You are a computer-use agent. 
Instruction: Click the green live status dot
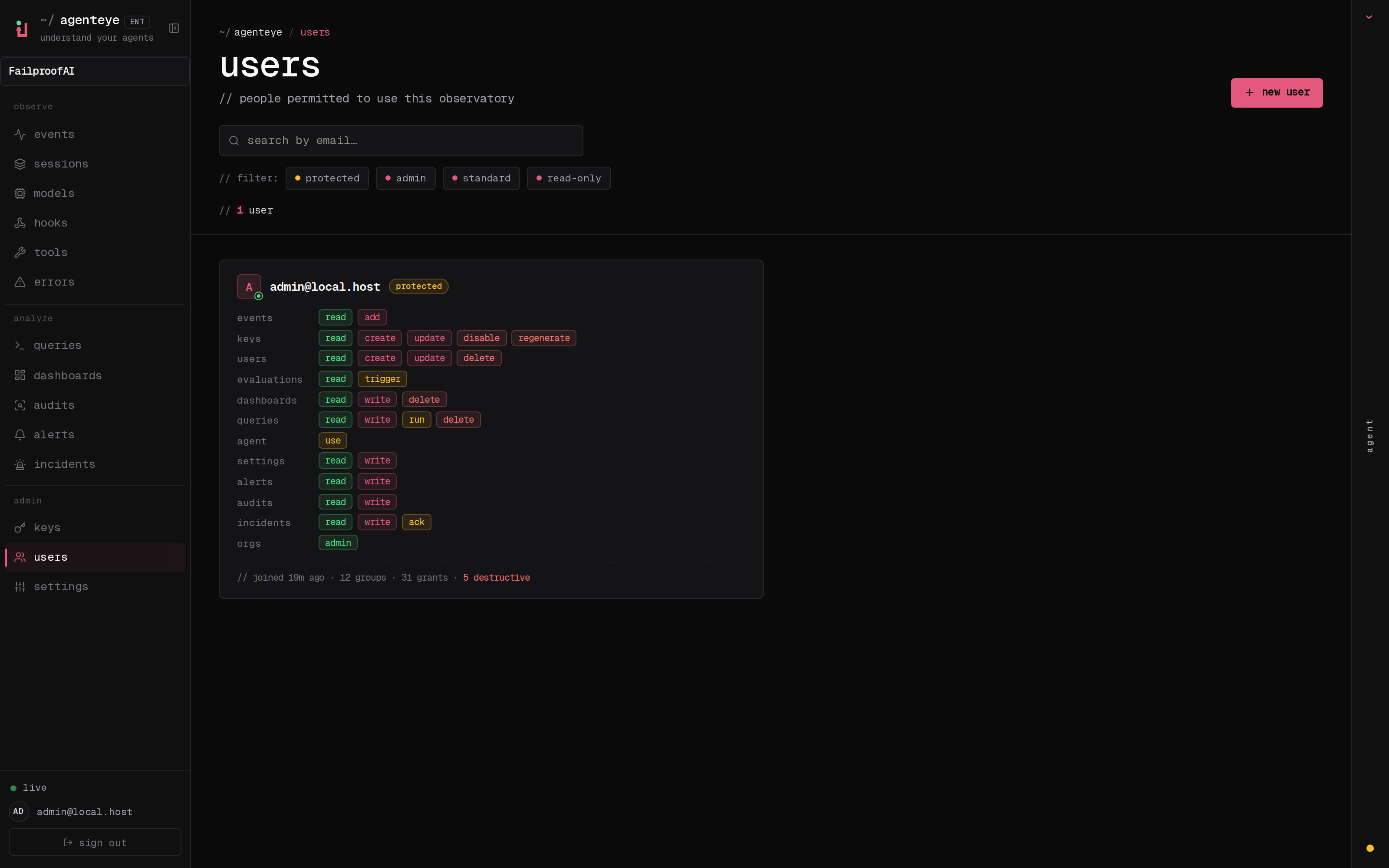(13, 788)
